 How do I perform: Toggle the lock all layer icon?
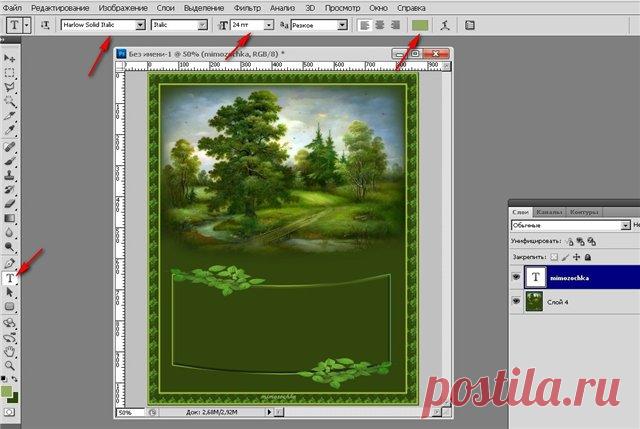pyautogui.click(x=588, y=257)
